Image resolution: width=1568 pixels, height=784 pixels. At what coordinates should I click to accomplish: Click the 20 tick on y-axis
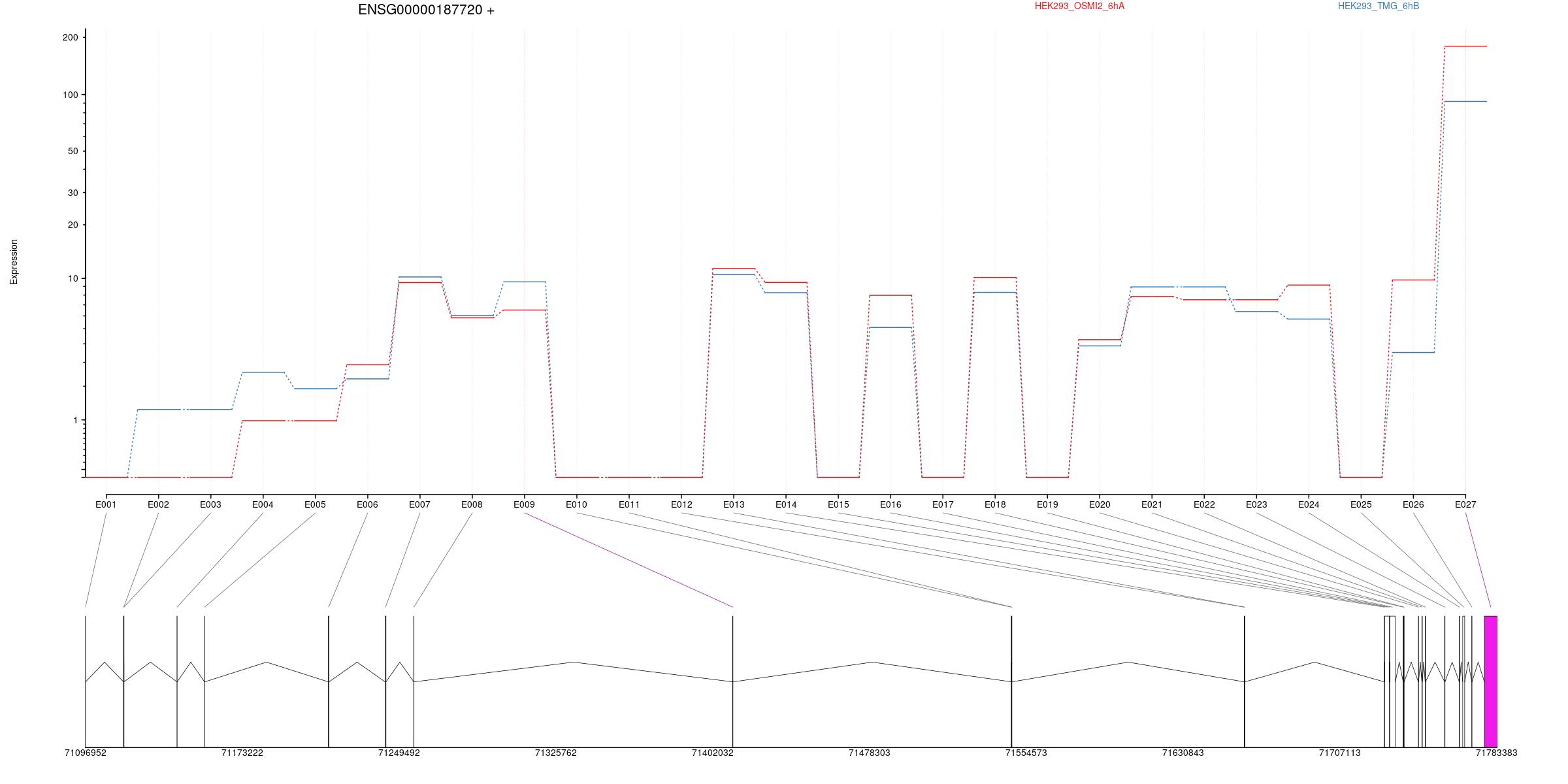(x=73, y=225)
